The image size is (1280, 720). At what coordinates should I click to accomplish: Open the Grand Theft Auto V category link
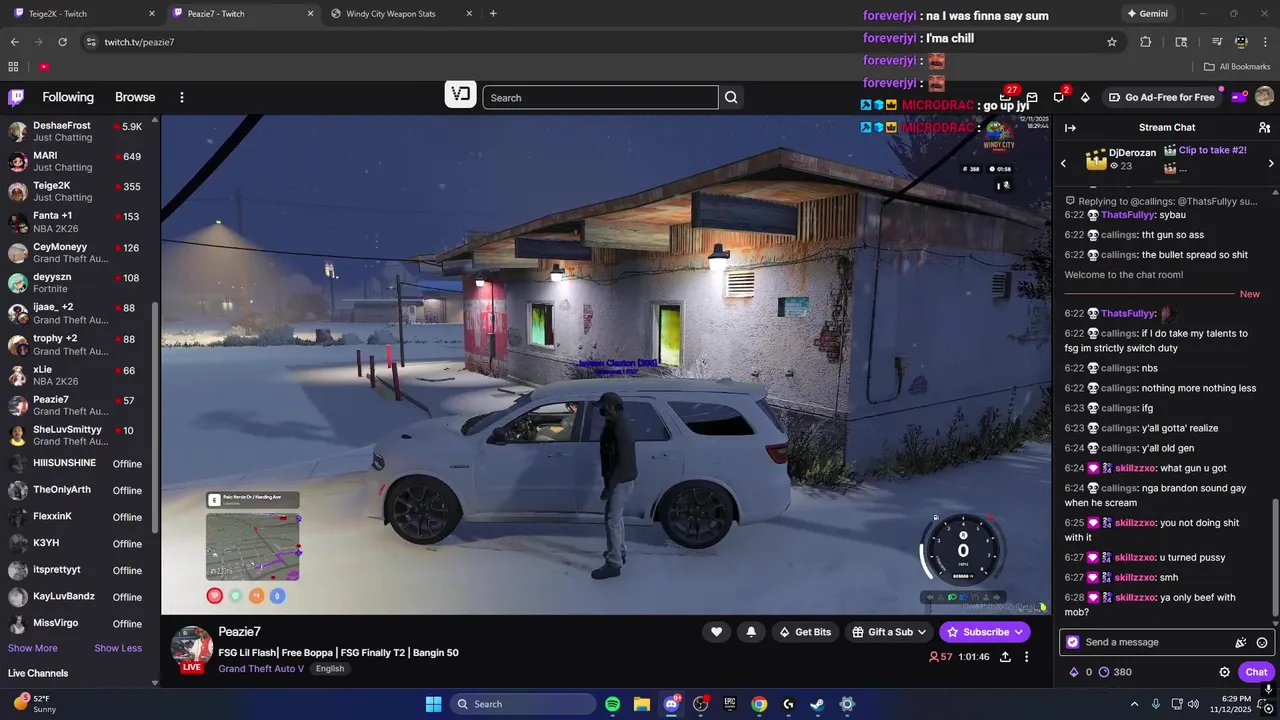[261, 668]
